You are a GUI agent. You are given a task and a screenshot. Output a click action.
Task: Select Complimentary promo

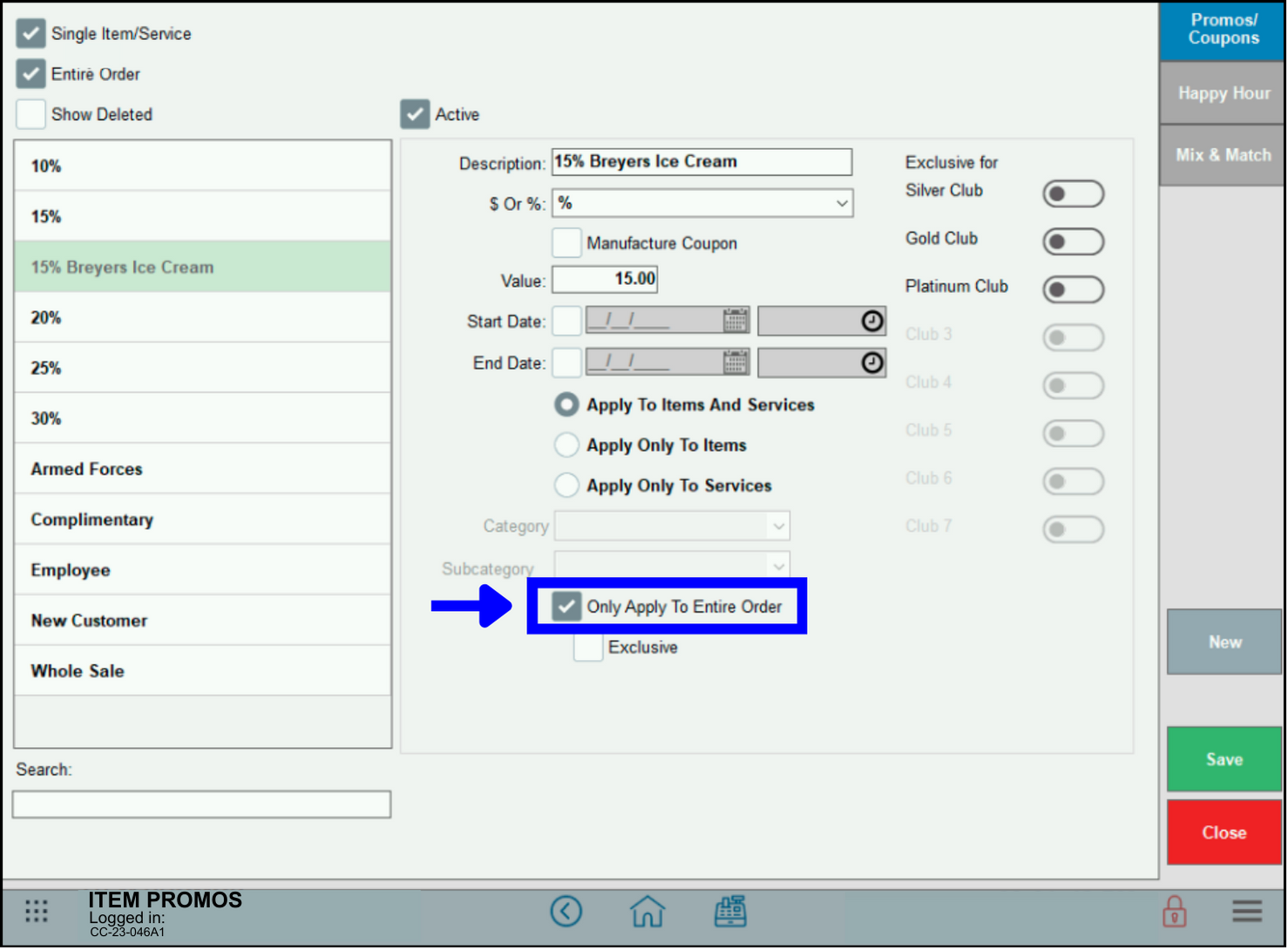(x=202, y=519)
